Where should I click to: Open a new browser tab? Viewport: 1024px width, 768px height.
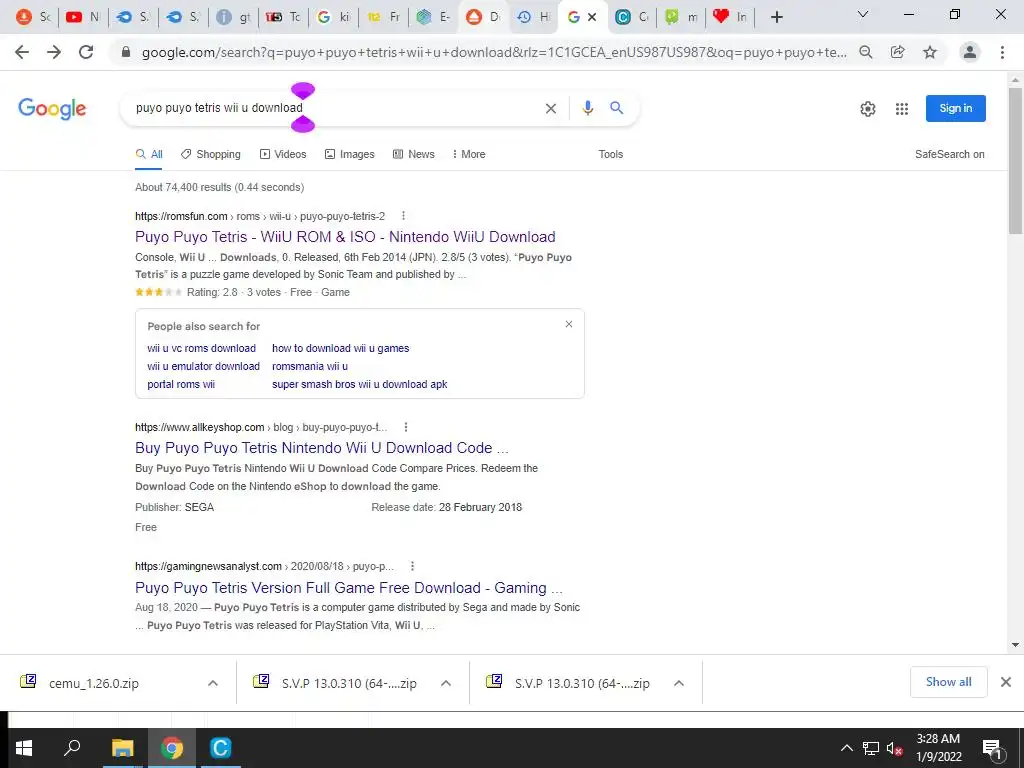pos(776,17)
